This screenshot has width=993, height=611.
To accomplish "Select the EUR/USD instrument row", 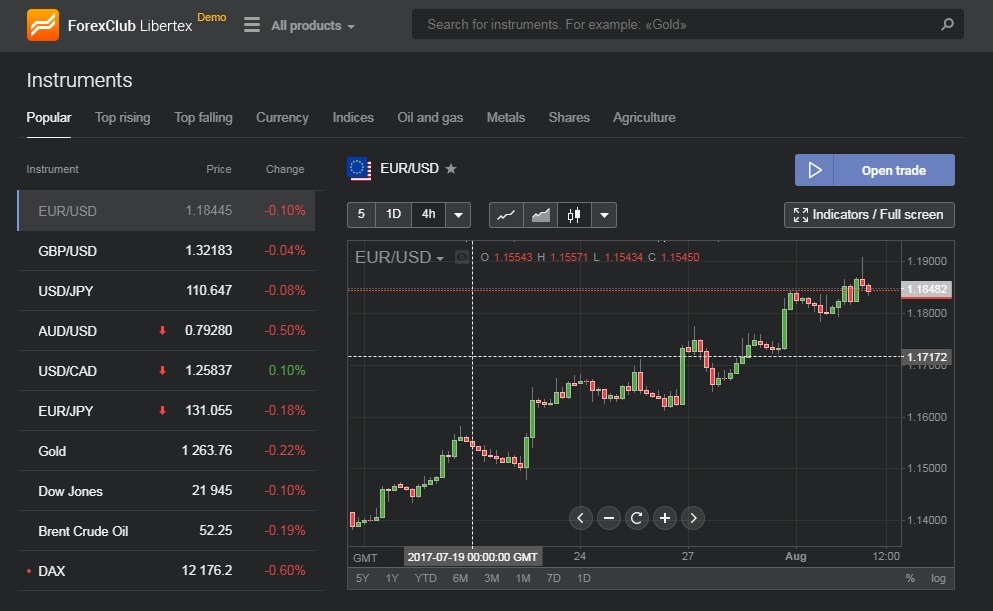I will [x=167, y=210].
